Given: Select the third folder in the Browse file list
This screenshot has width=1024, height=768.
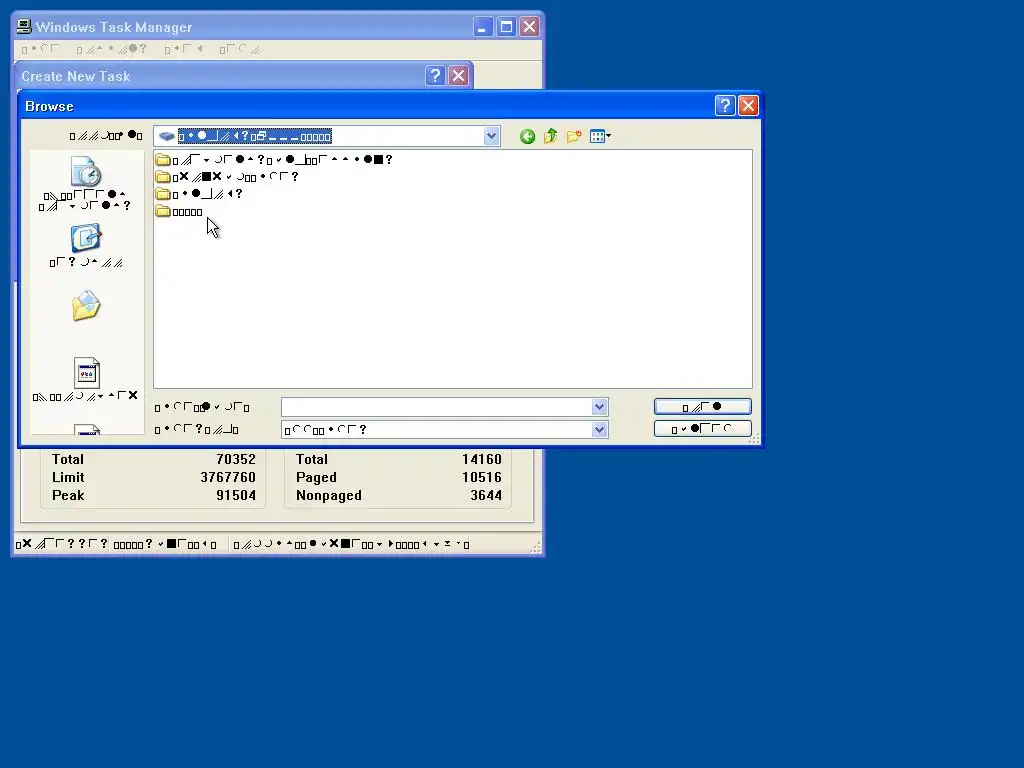Looking at the screenshot, I should [199, 194].
